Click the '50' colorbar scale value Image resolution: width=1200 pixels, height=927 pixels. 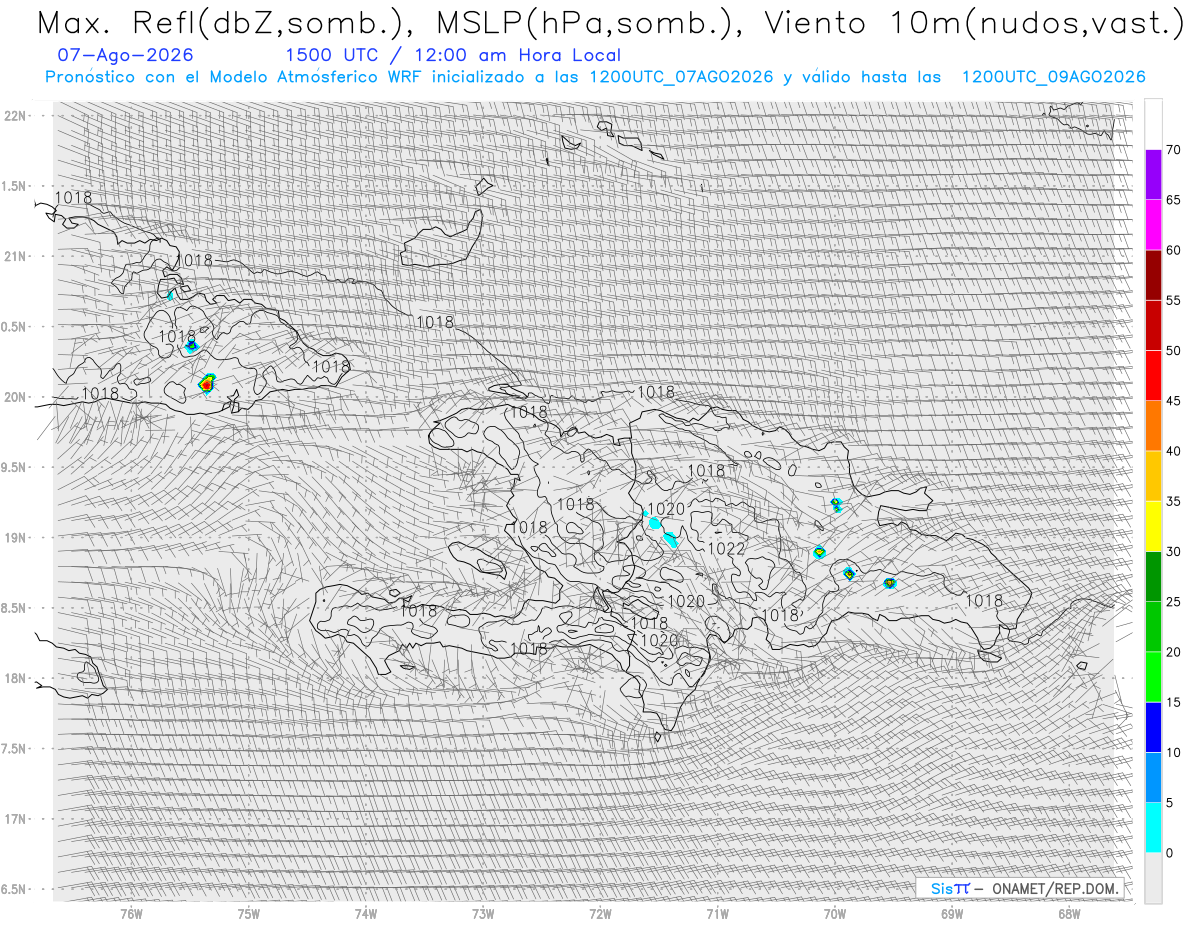(x=1173, y=351)
